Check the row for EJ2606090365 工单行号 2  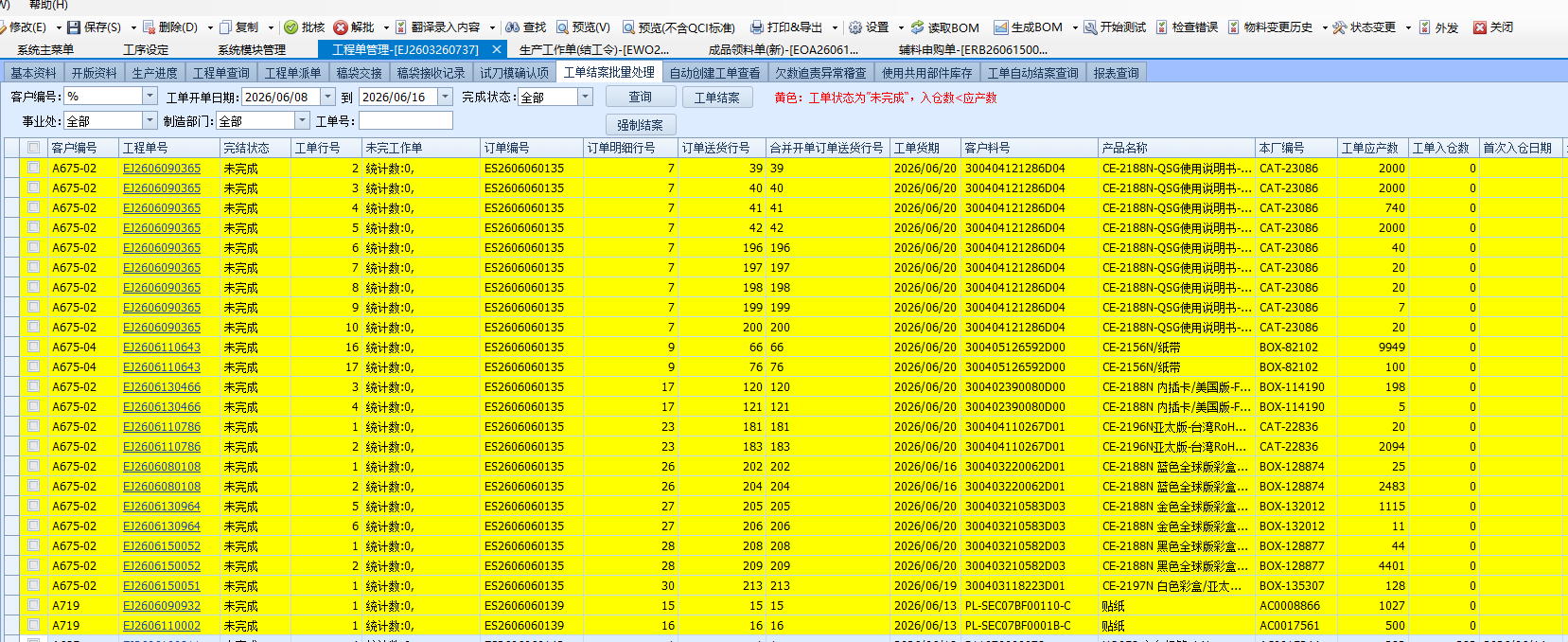pyautogui.click(x=34, y=168)
